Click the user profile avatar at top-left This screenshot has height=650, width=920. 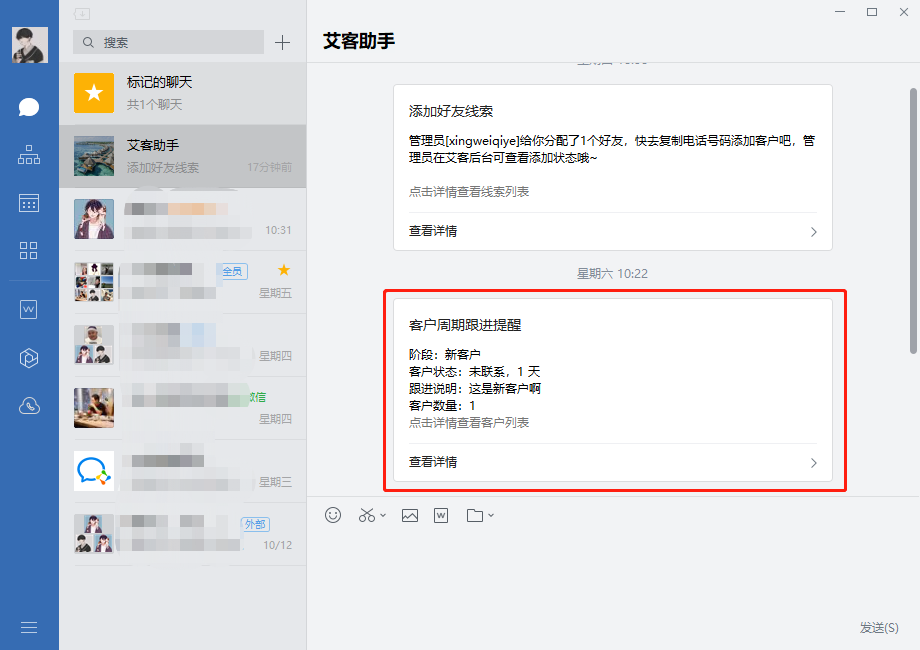tap(29, 45)
